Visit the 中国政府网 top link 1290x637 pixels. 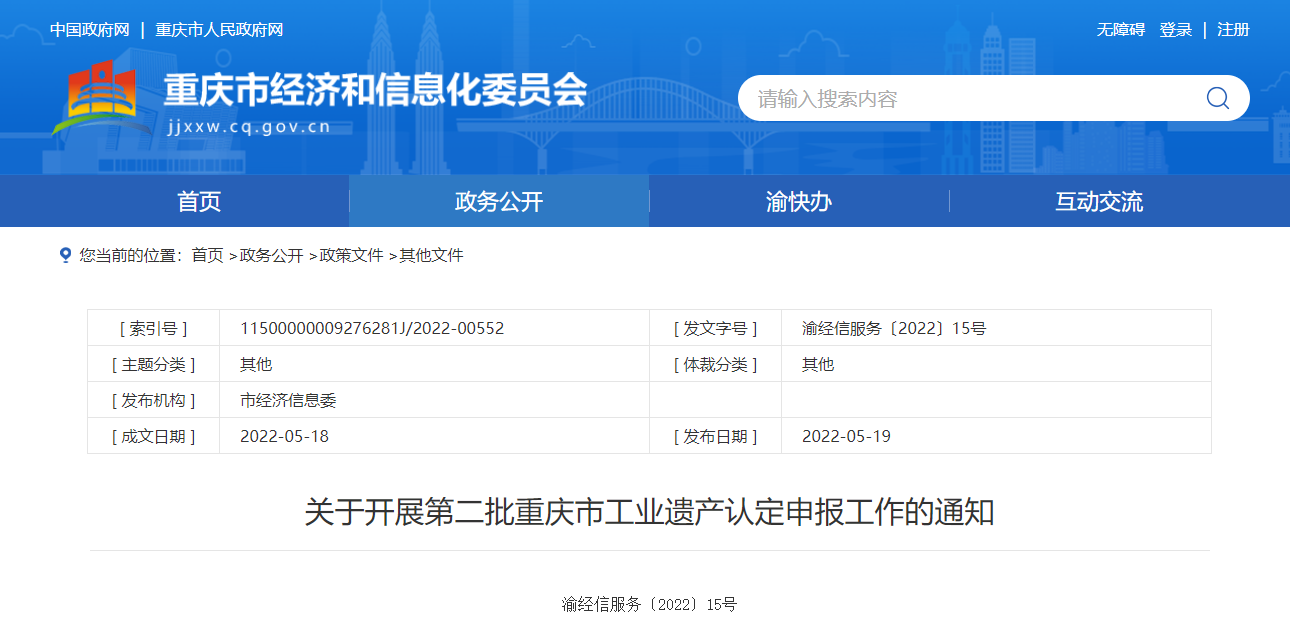pos(90,30)
